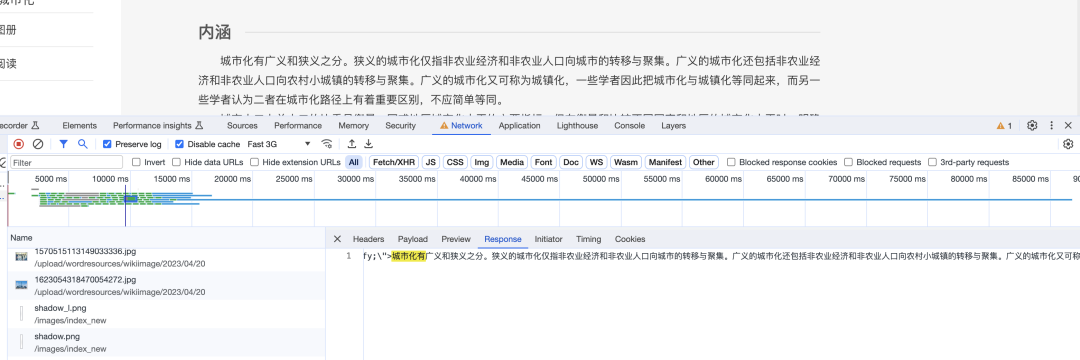This screenshot has width=1080, height=360.
Task: Uncheck Preserve log checkbox
Action: 107,144
